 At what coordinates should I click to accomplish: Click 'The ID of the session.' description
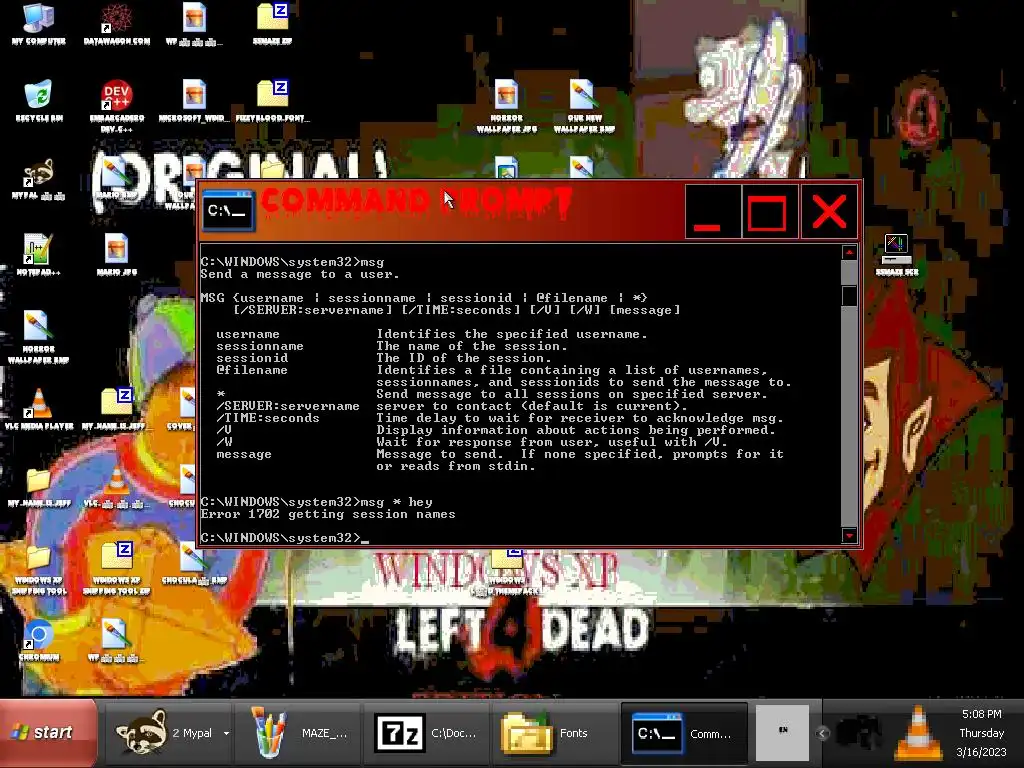point(464,358)
